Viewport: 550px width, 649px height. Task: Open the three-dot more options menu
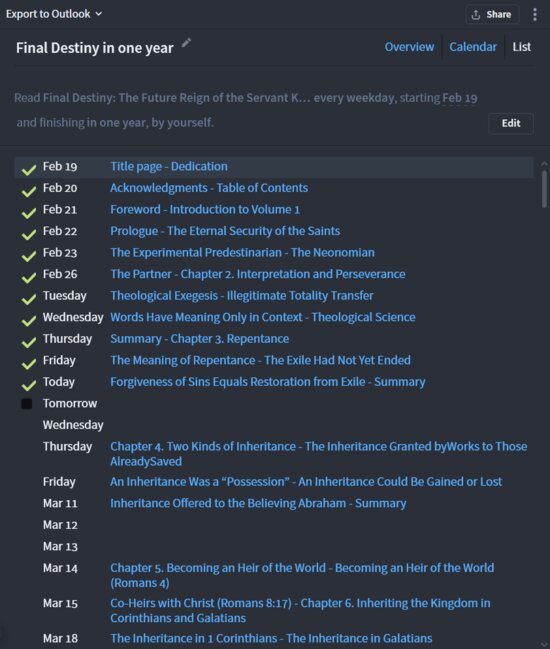[535, 14]
